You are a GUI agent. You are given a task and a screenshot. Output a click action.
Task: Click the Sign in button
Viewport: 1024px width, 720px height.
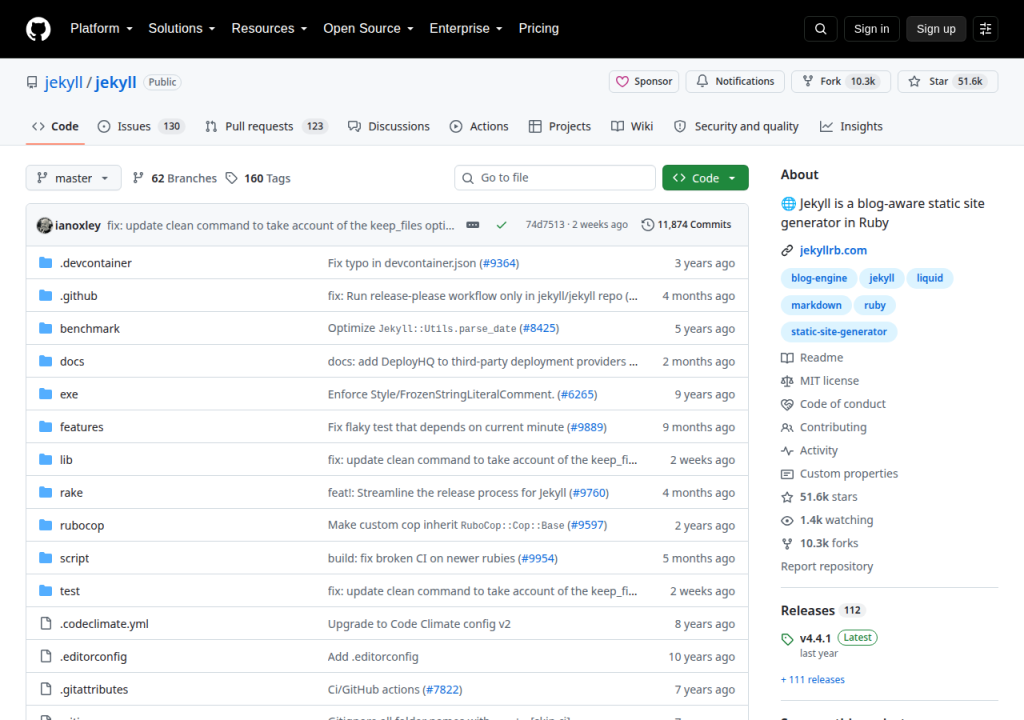pyautogui.click(x=871, y=29)
